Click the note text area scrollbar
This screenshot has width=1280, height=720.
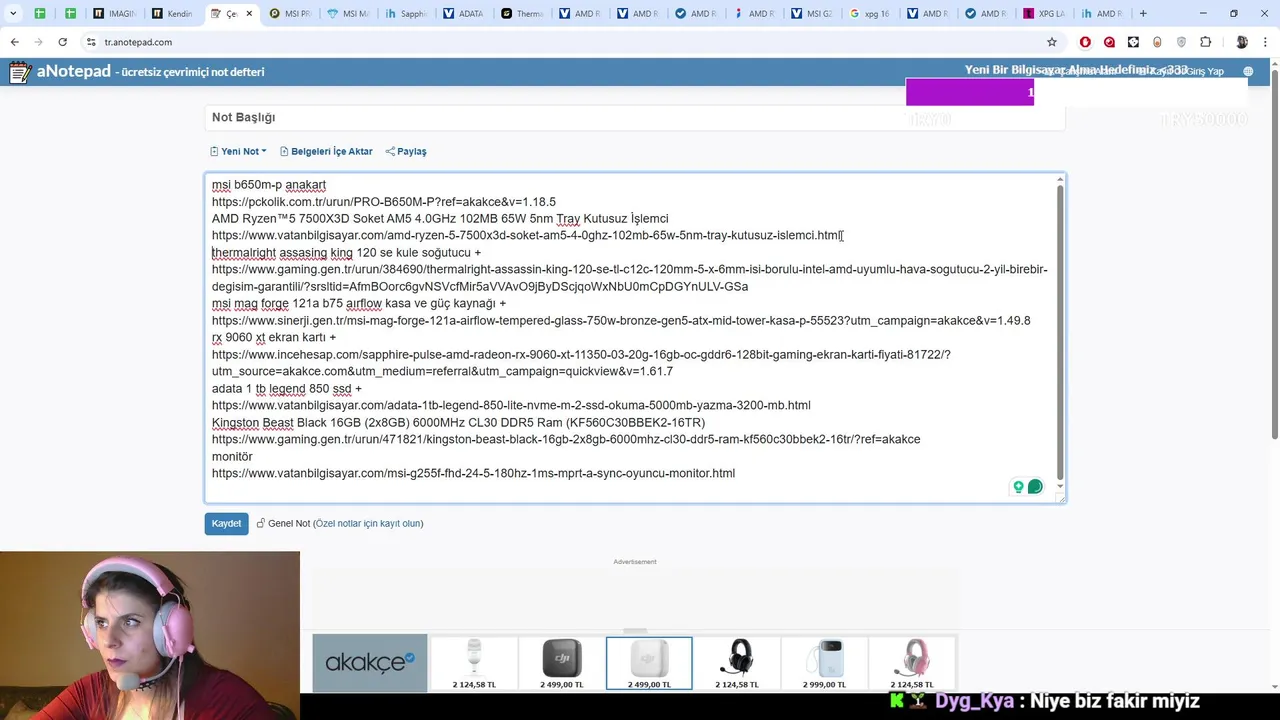[1060, 335]
